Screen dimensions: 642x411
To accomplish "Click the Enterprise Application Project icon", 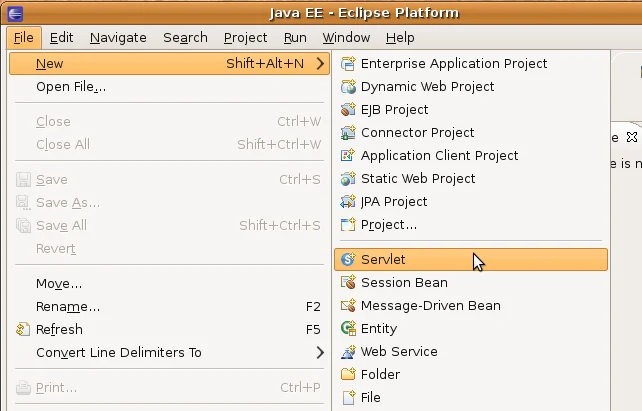I will tap(348, 64).
